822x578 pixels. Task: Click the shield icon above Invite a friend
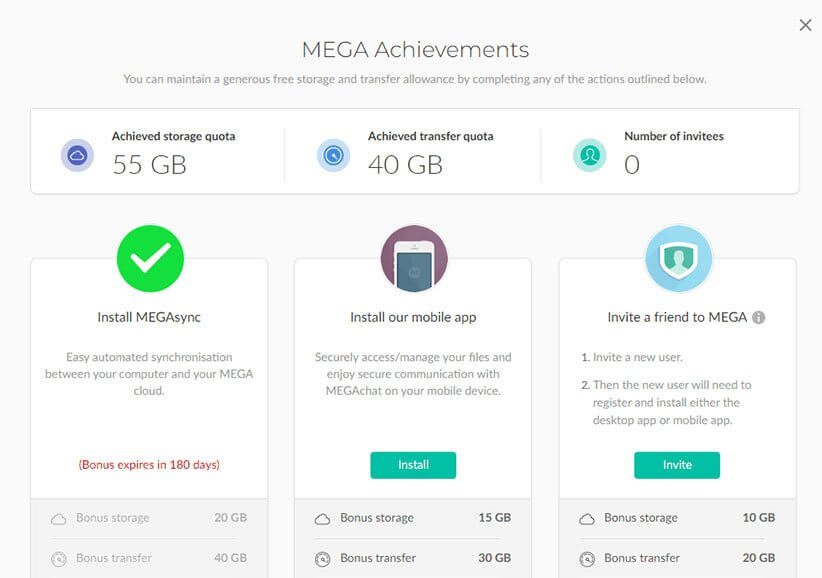click(x=678, y=256)
